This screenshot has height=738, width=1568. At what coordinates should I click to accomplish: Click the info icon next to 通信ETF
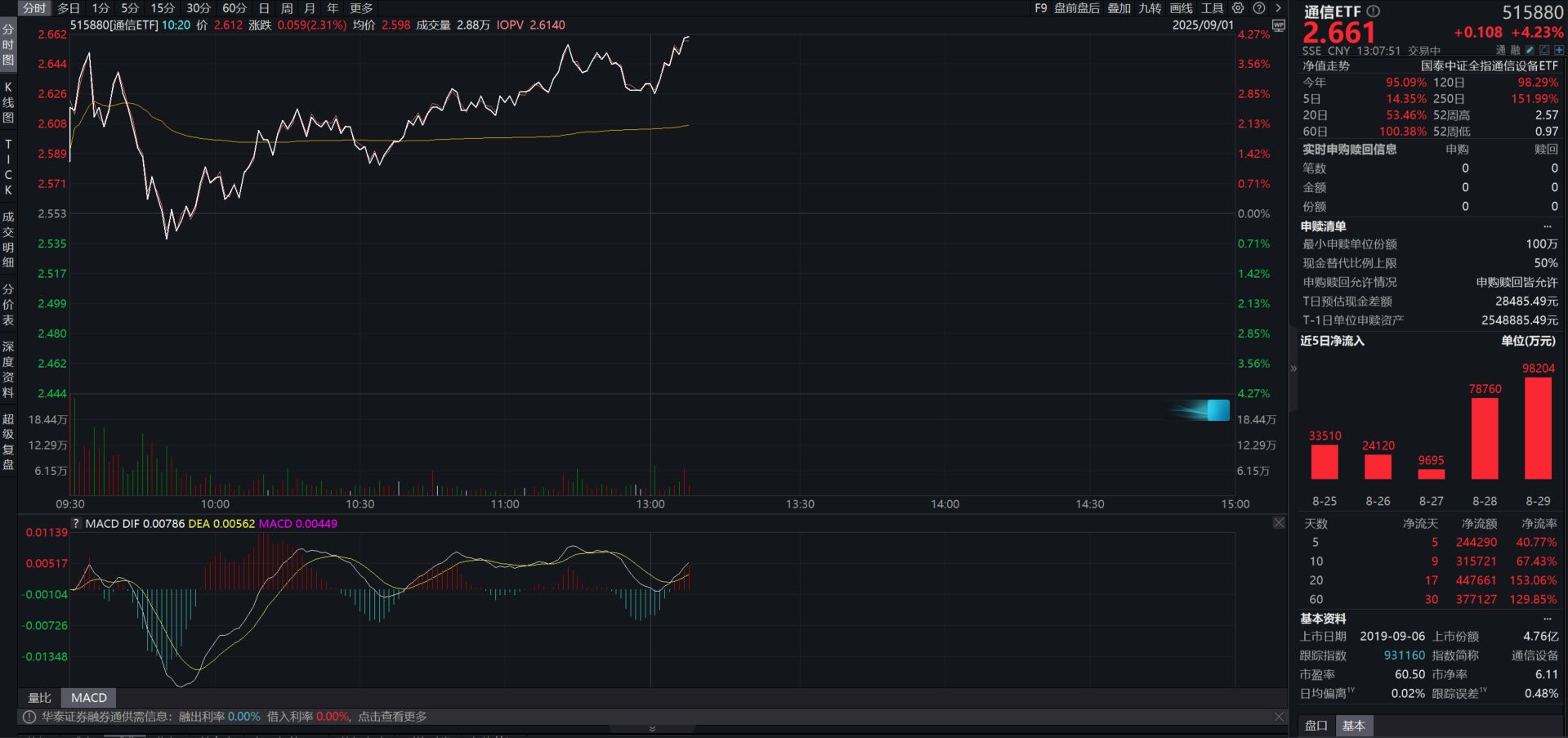(x=1374, y=11)
